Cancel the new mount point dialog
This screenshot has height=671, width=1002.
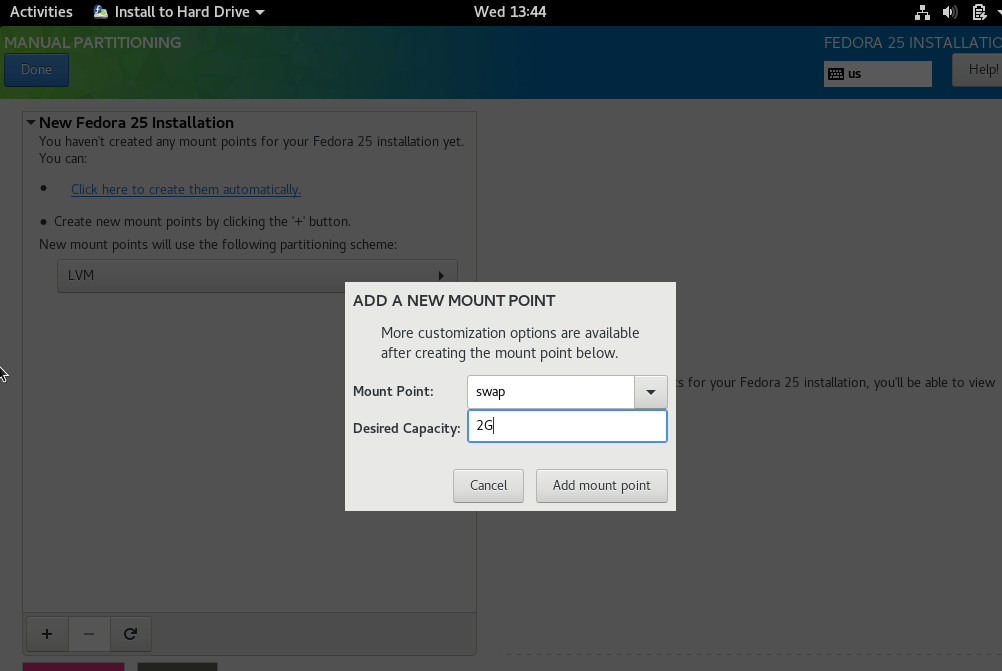[x=488, y=485]
